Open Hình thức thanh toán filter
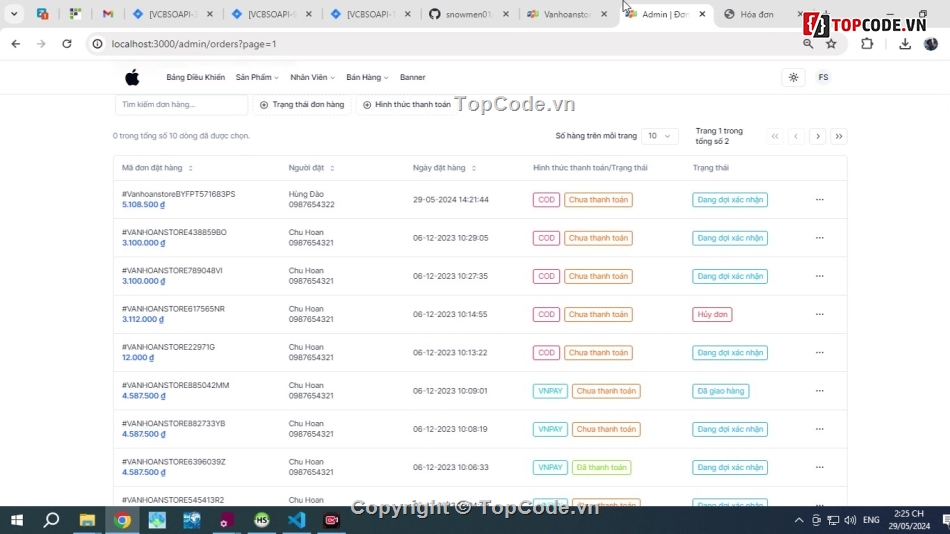The image size is (950, 534). (407, 105)
